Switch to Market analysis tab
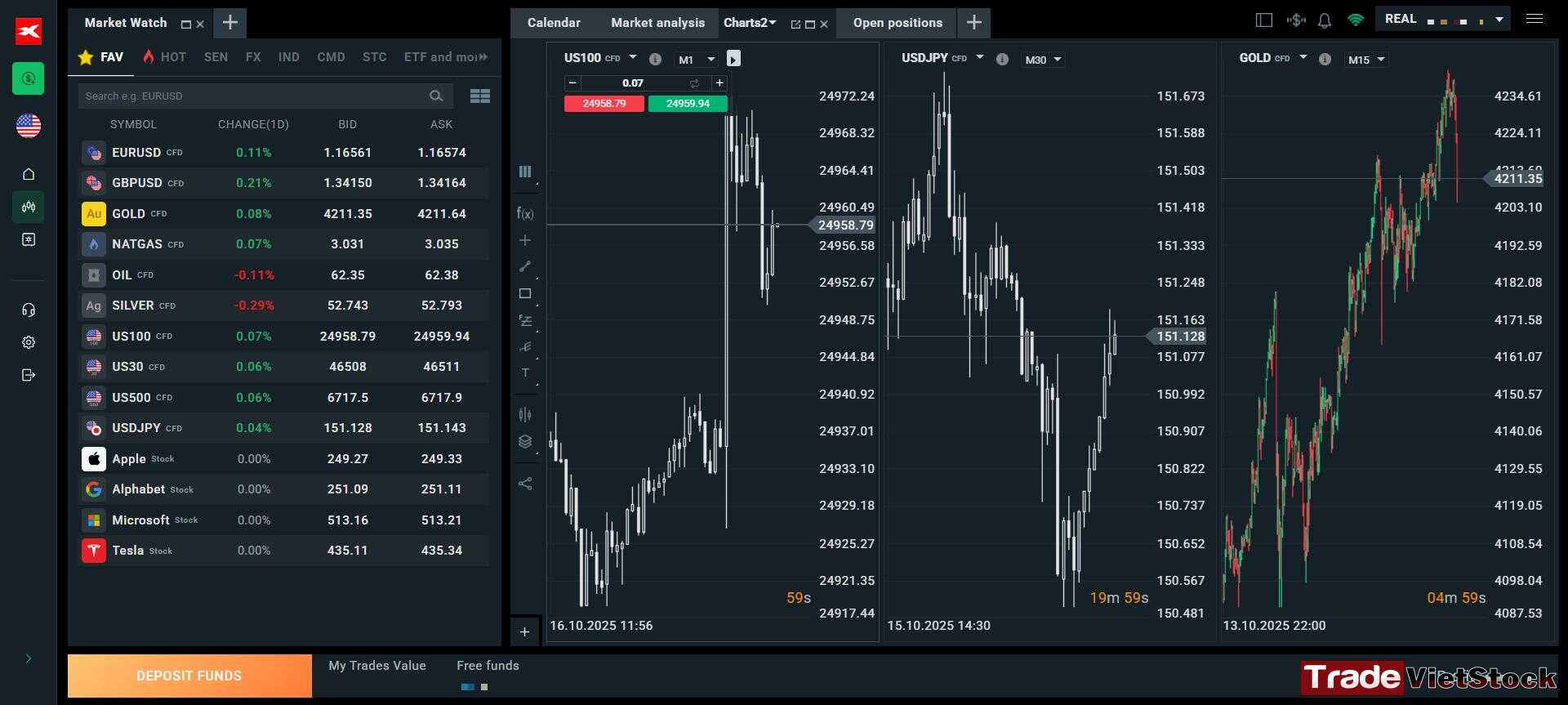This screenshot has width=1568, height=705. tap(657, 23)
